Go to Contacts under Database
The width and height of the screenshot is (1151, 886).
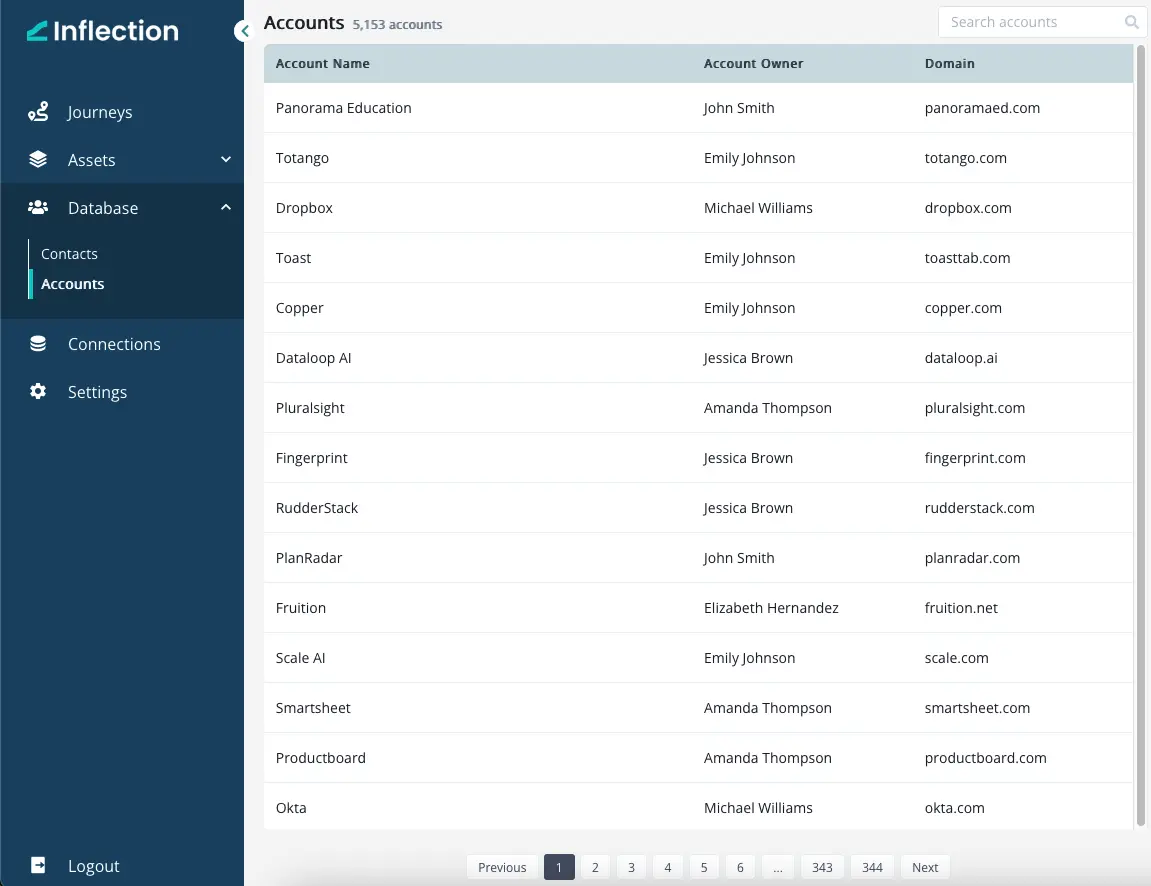(69, 254)
